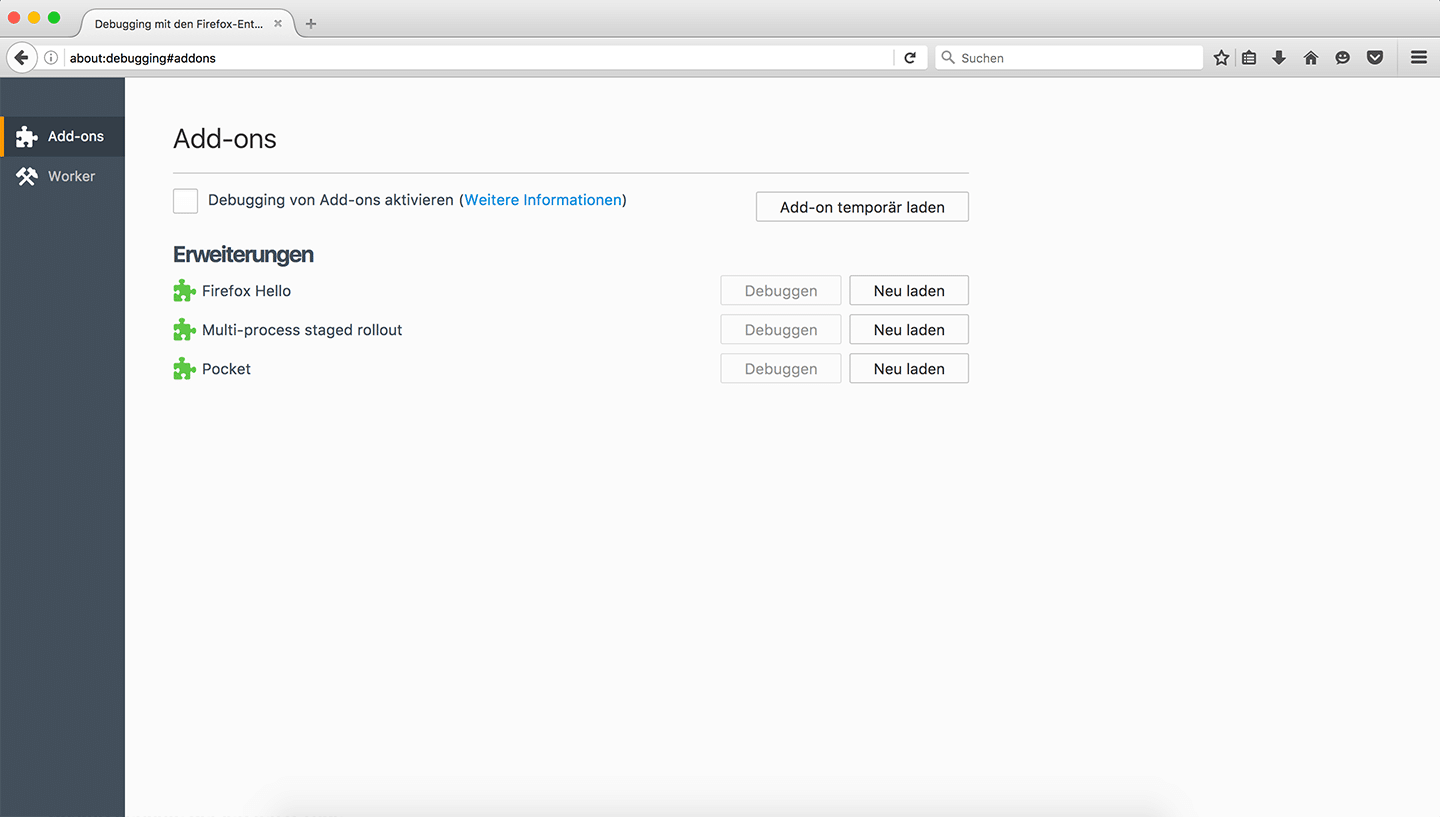The height and width of the screenshot is (817, 1440).
Task: Click the Firefox Hello smiley icon
Action: [x=1343, y=58]
